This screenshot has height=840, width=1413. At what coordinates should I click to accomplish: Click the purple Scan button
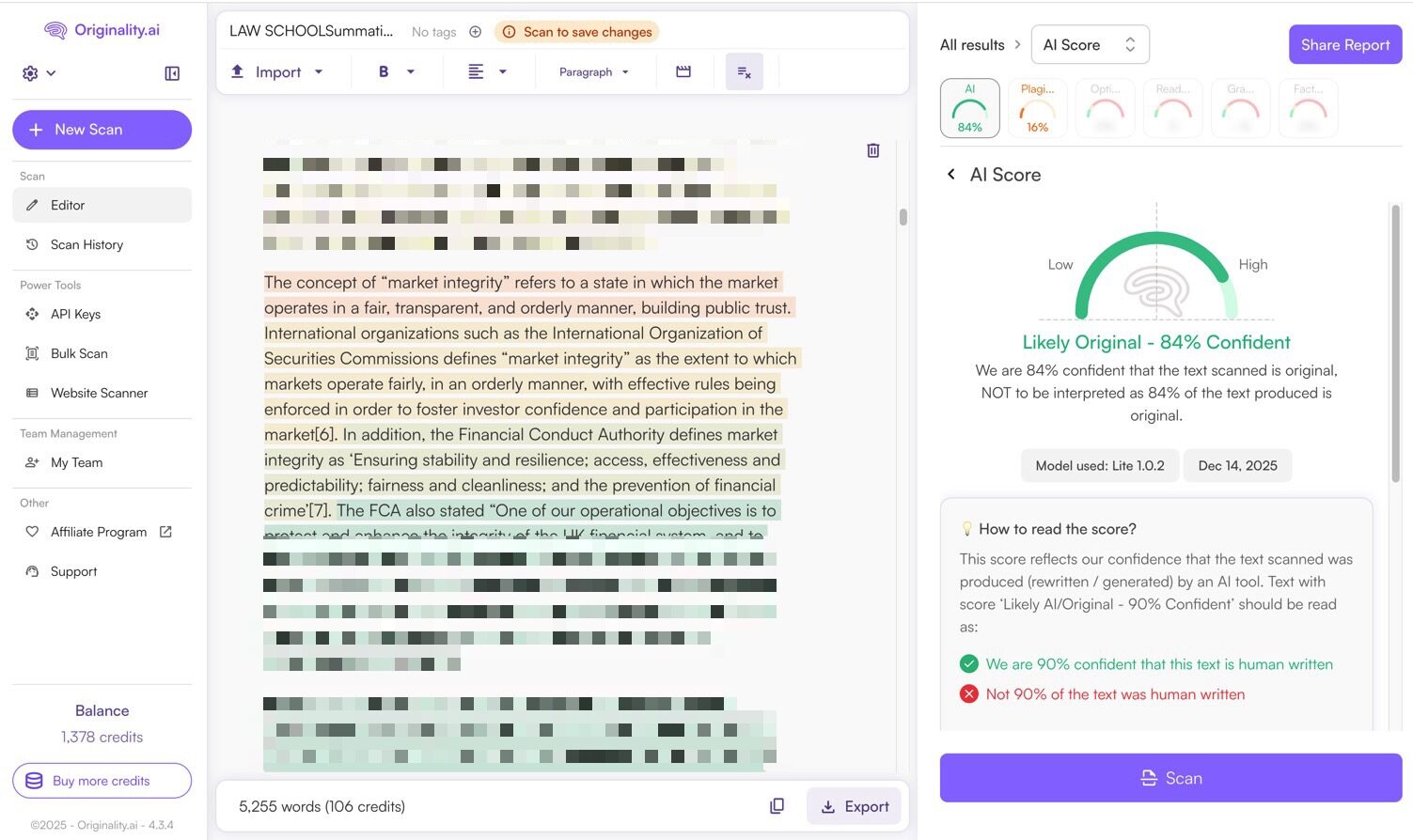click(x=1170, y=778)
